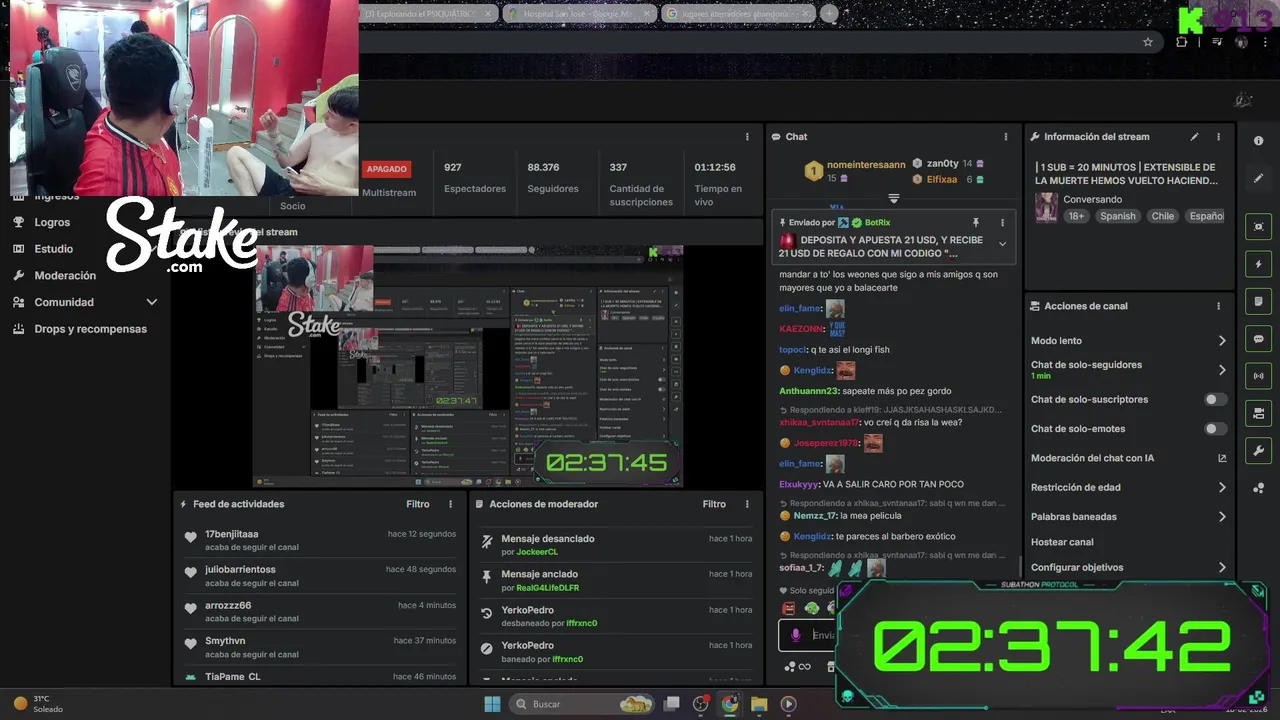The width and height of the screenshot is (1280, 720).
Task: Open Drops y recompensas in sidebar
Action: 90,329
